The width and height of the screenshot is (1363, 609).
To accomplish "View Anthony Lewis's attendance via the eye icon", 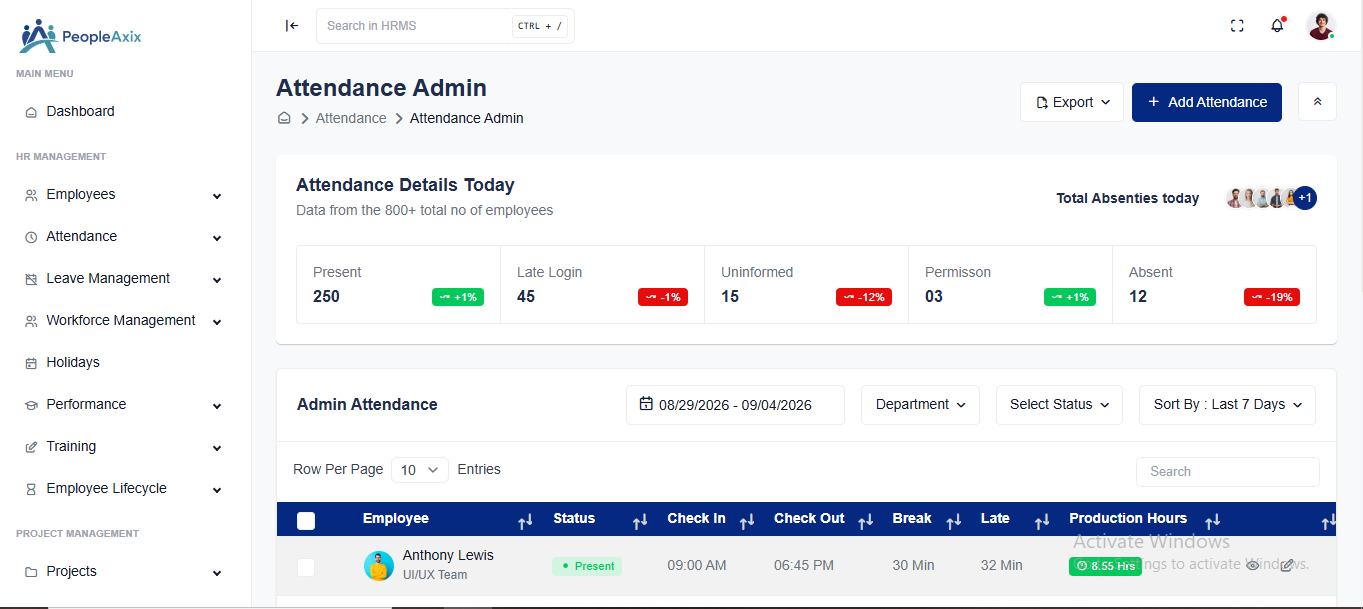I will click(x=1252, y=565).
